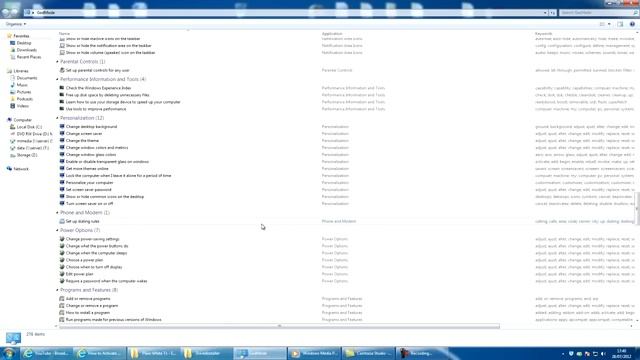Collapse the Power Options group
The height and width of the screenshot is (360, 640).
tap(57, 230)
